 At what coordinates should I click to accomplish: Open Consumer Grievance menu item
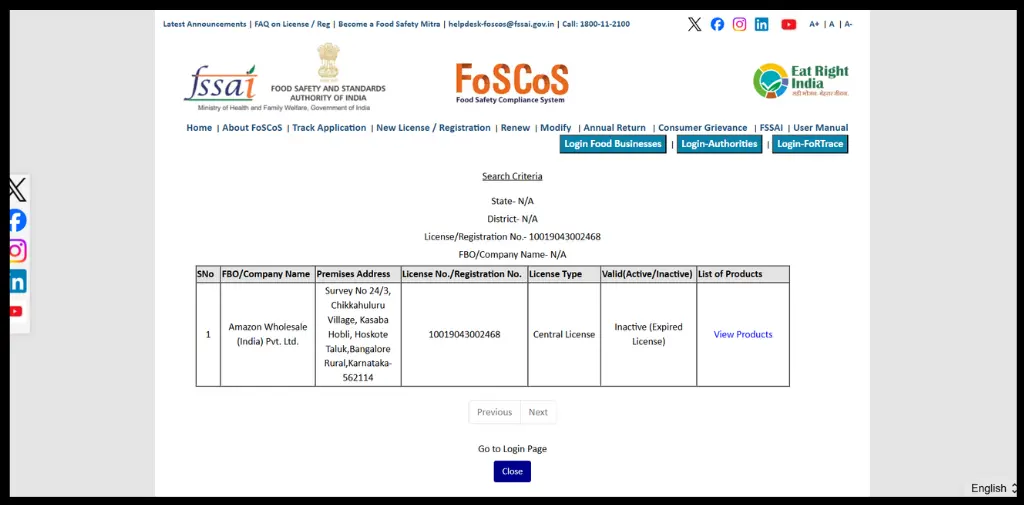703,128
